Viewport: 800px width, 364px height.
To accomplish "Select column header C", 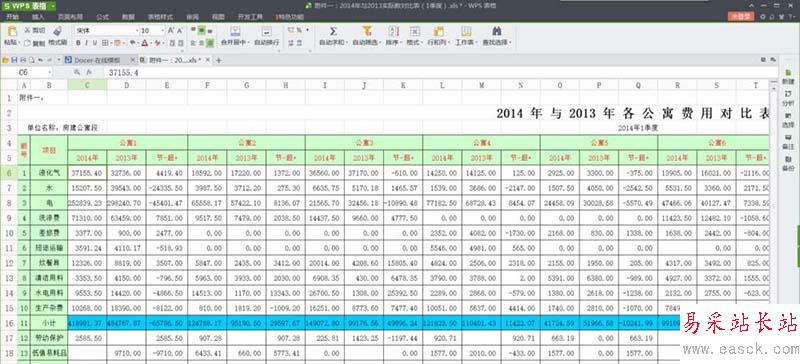I will coord(87,85).
